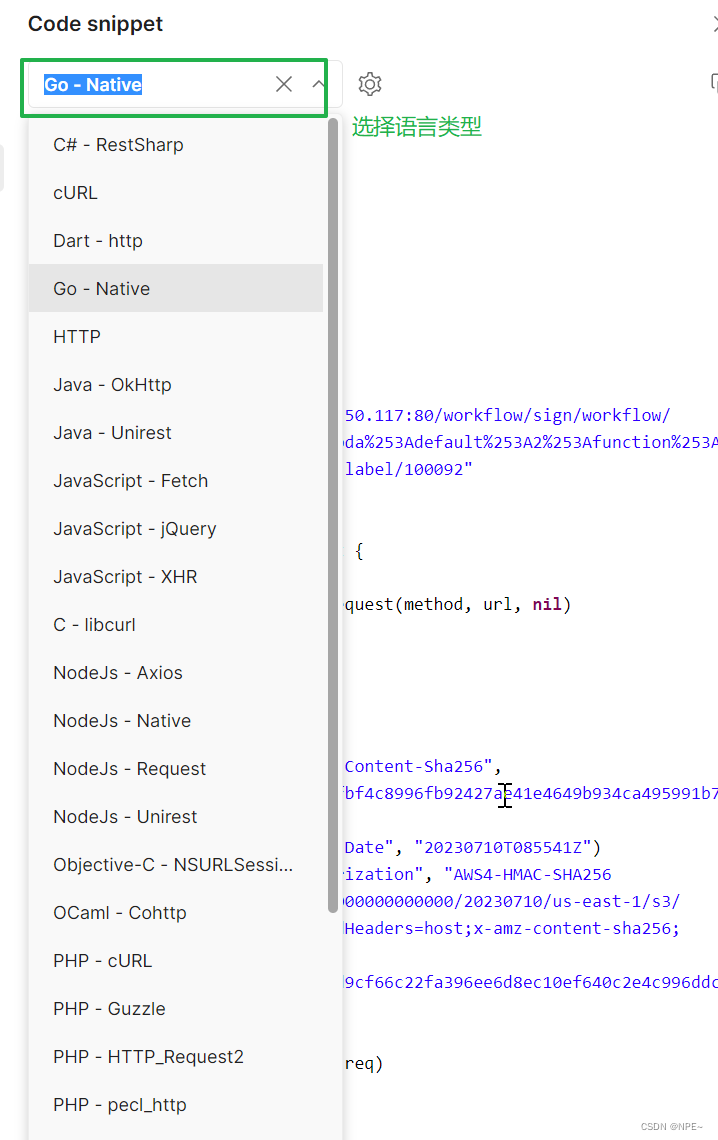Select JavaScript - XHR option
Image resolution: width=718 pixels, height=1140 pixels.
tap(176, 577)
